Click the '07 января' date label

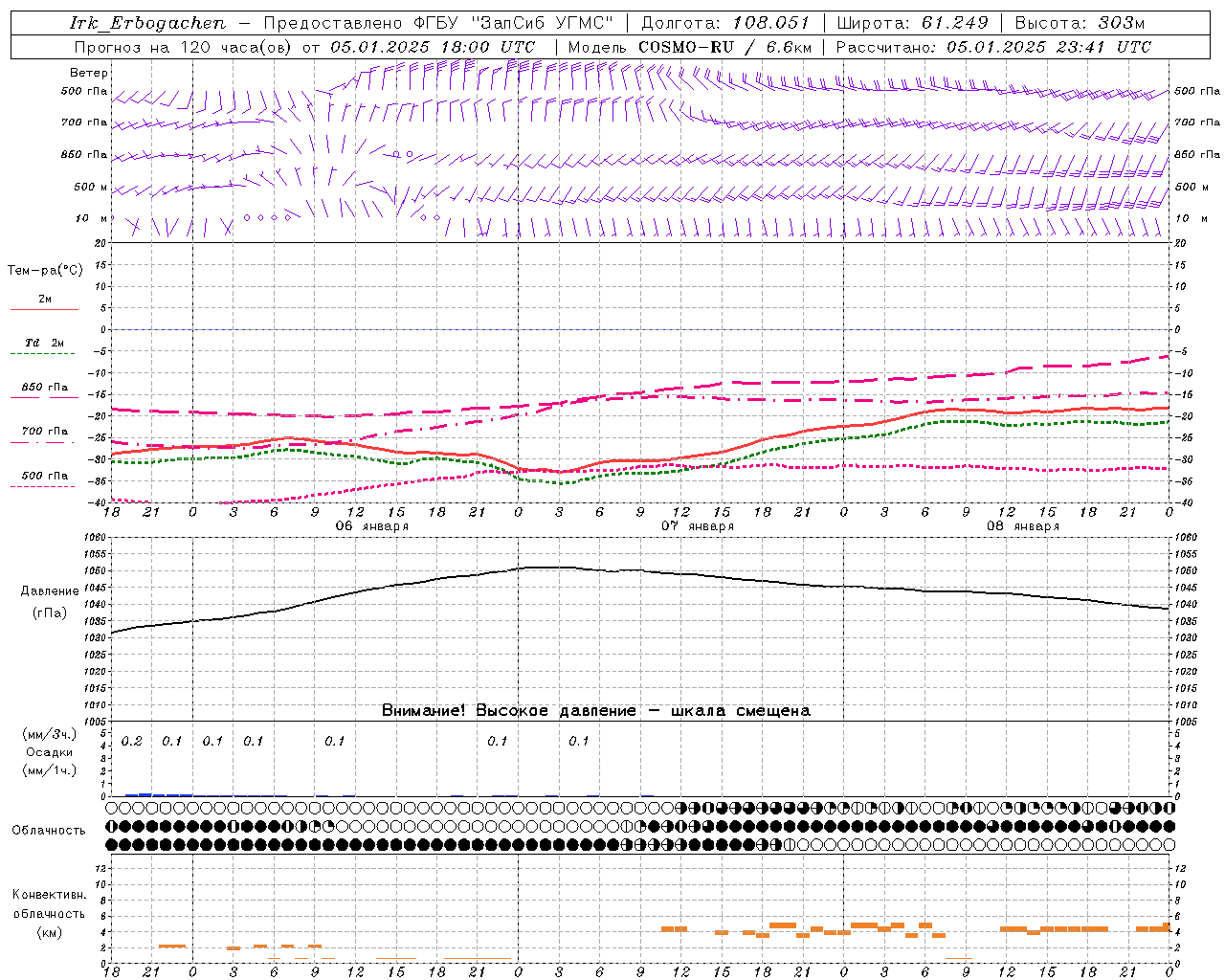click(698, 526)
